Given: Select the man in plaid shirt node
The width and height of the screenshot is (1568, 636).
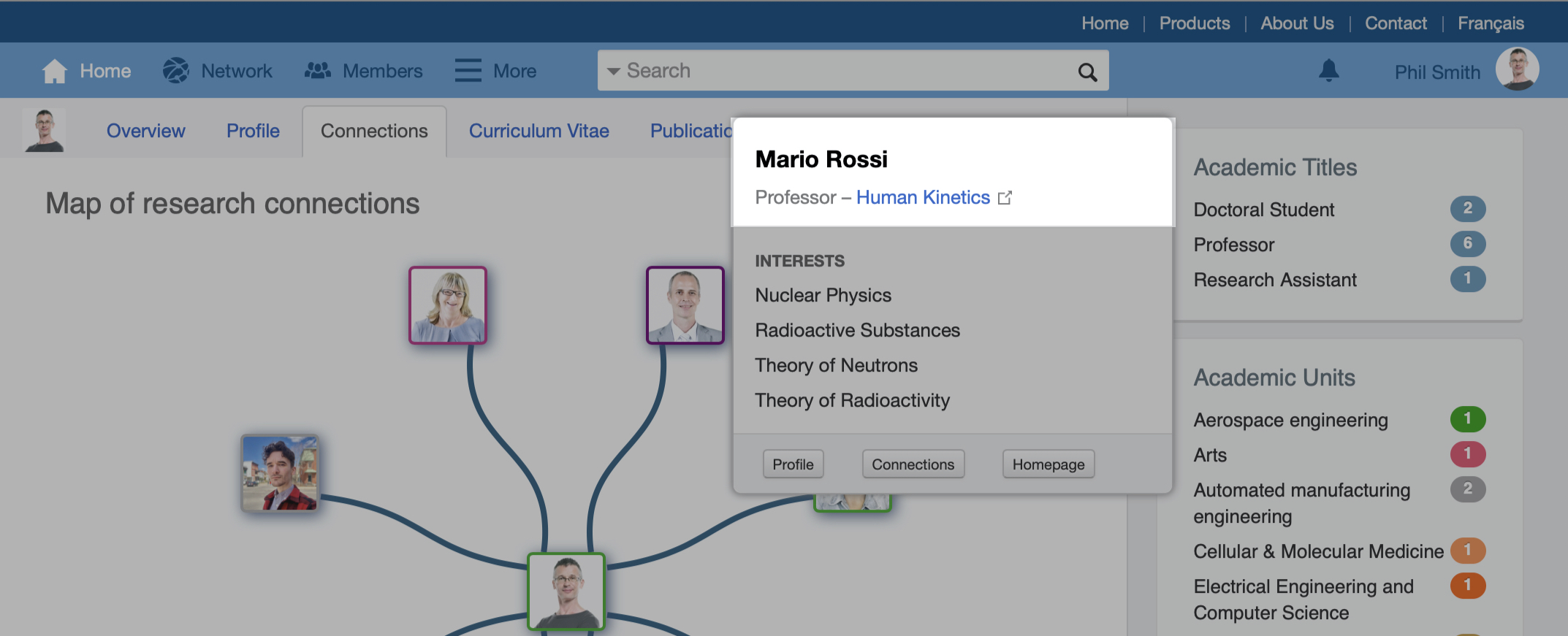Looking at the screenshot, I should coord(280,473).
